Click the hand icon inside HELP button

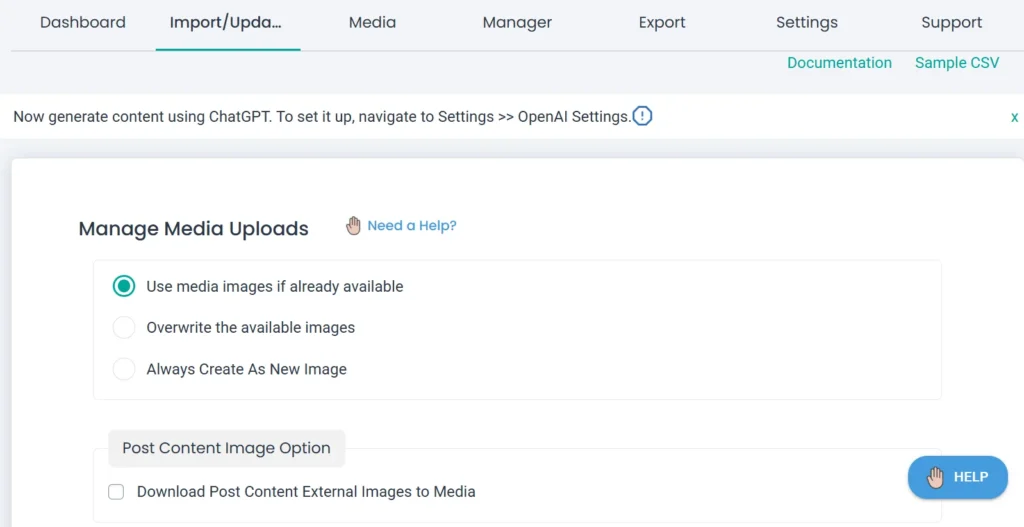(x=935, y=477)
